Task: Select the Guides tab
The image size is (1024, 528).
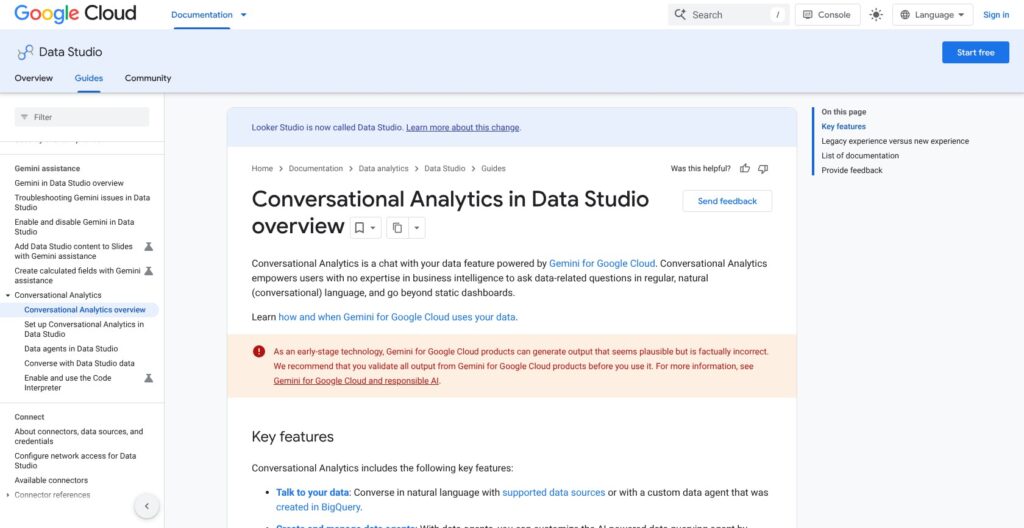Action: pos(89,78)
